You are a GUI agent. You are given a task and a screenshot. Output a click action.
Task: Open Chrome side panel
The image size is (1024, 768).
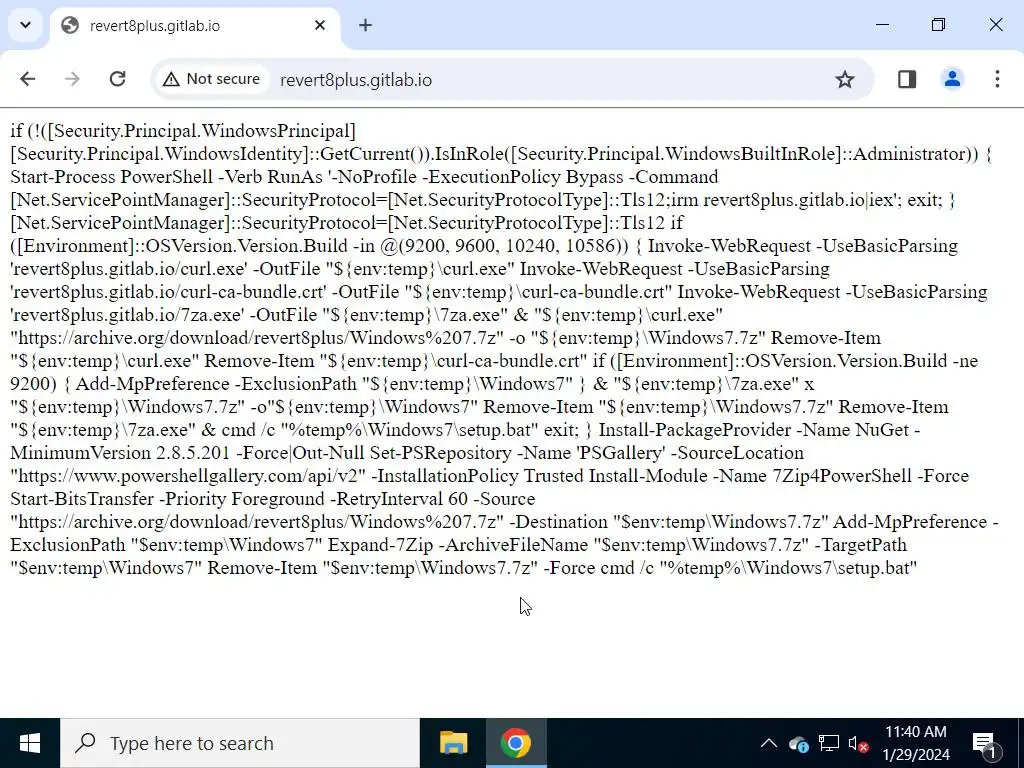(906, 79)
